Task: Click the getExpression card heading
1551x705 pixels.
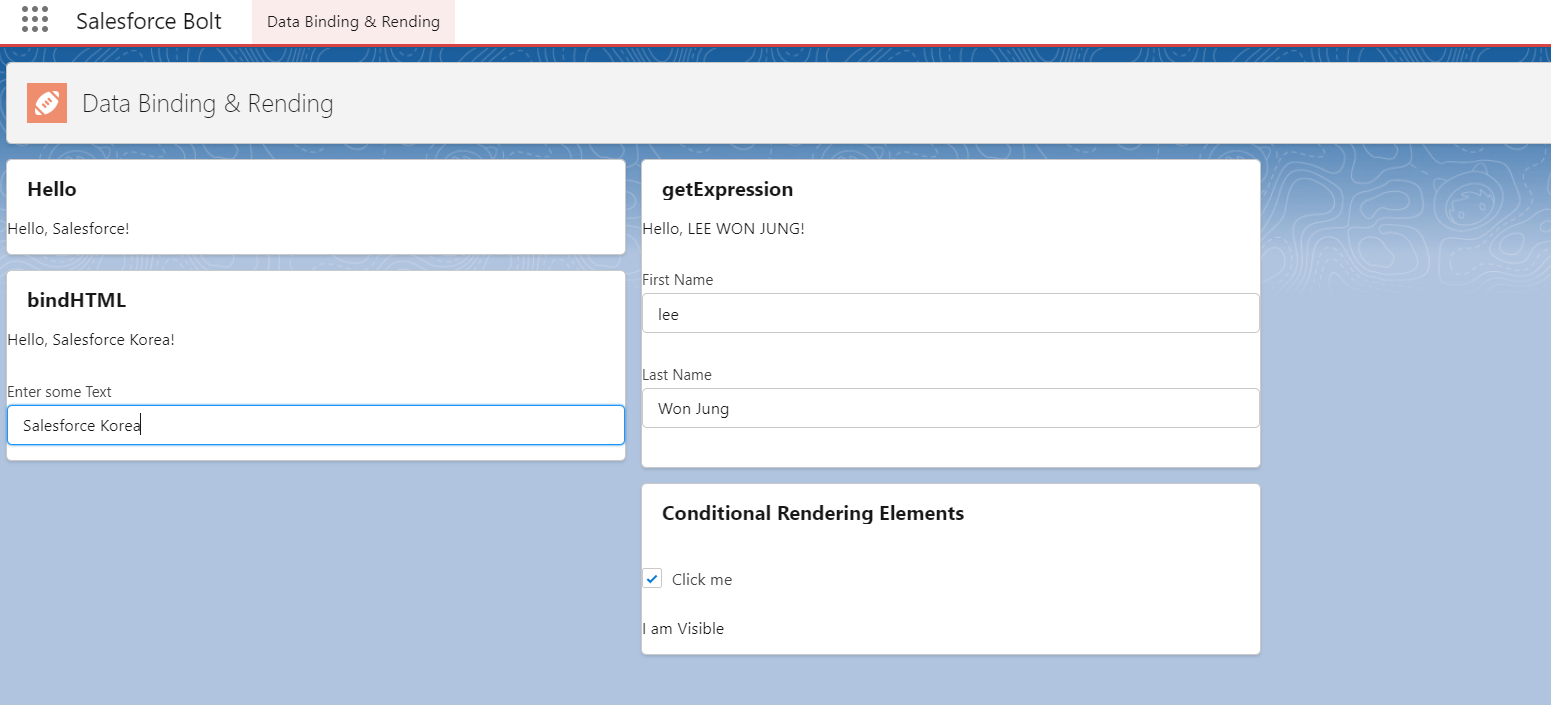Action: pos(727,189)
